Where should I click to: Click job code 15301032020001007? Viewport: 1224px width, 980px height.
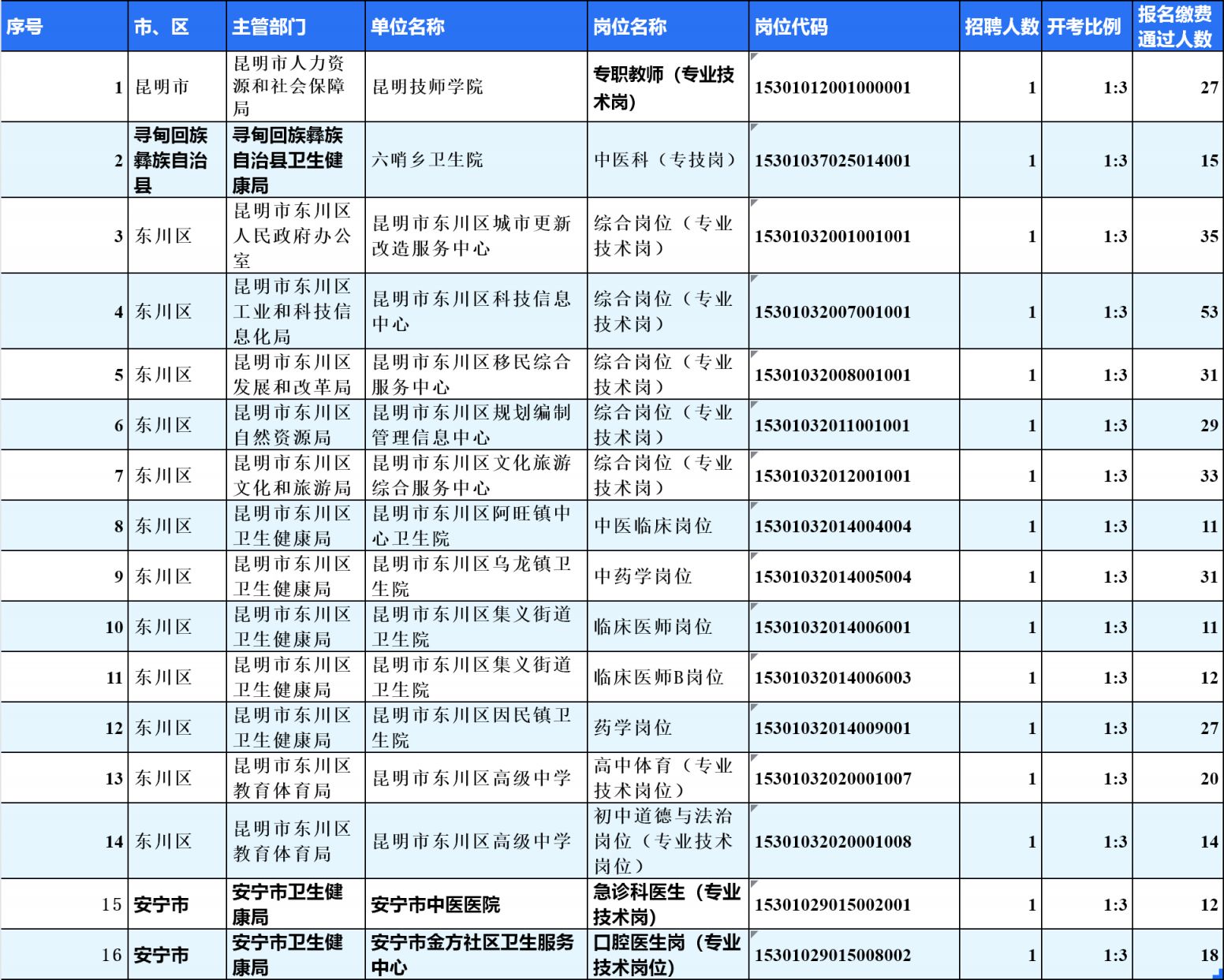[854, 778]
